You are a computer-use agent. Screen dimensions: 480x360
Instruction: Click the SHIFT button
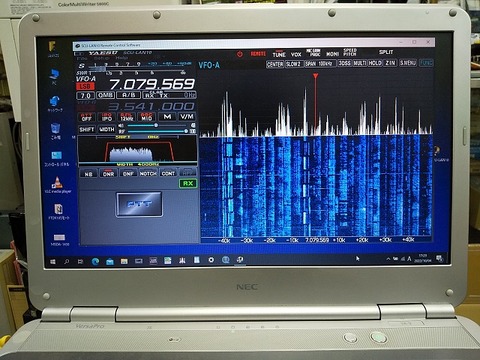pyautogui.click(x=87, y=129)
